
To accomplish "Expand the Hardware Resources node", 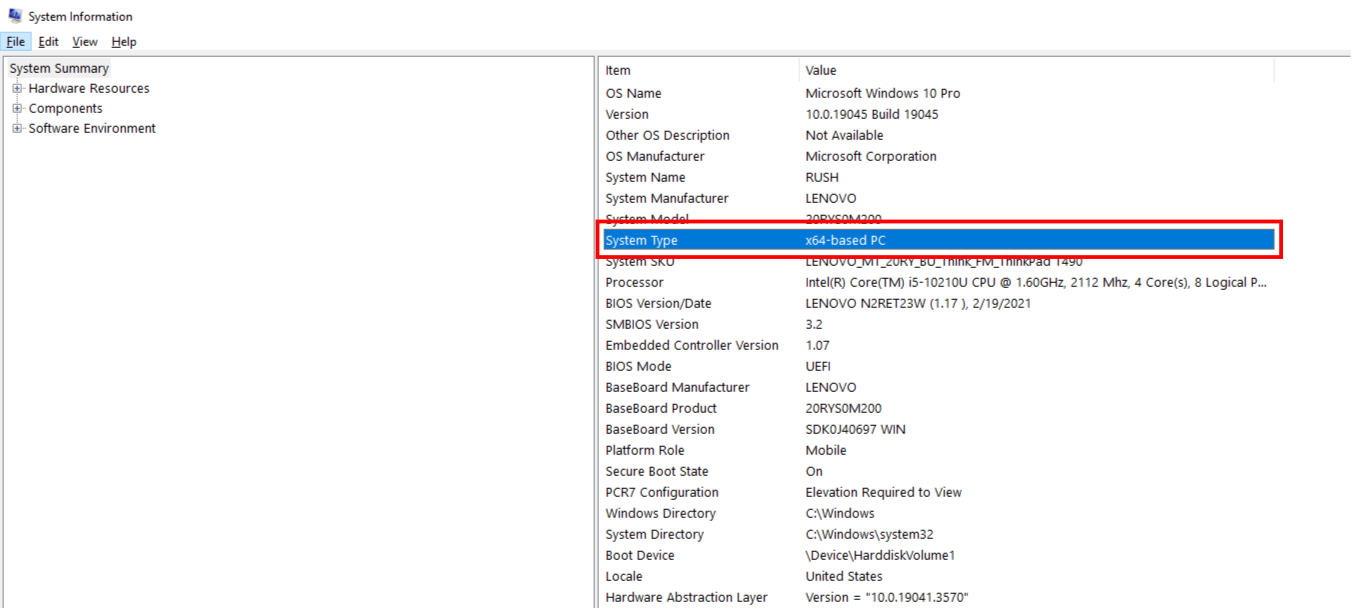I will point(17,88).
